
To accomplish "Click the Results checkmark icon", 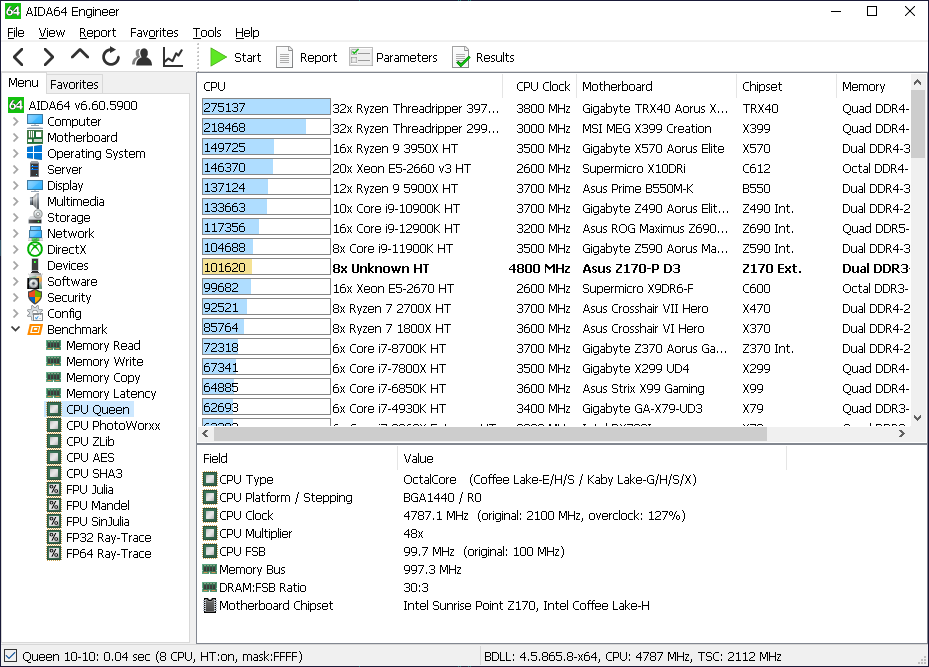I will tap(461, 57).
